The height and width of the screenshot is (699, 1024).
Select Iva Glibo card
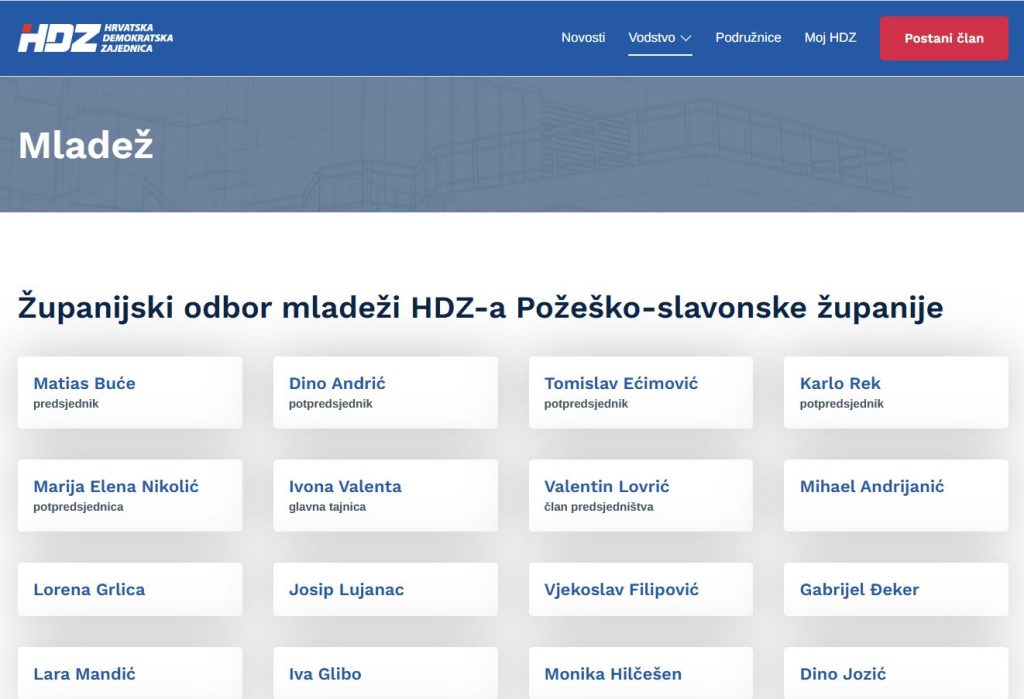point(385,674)
